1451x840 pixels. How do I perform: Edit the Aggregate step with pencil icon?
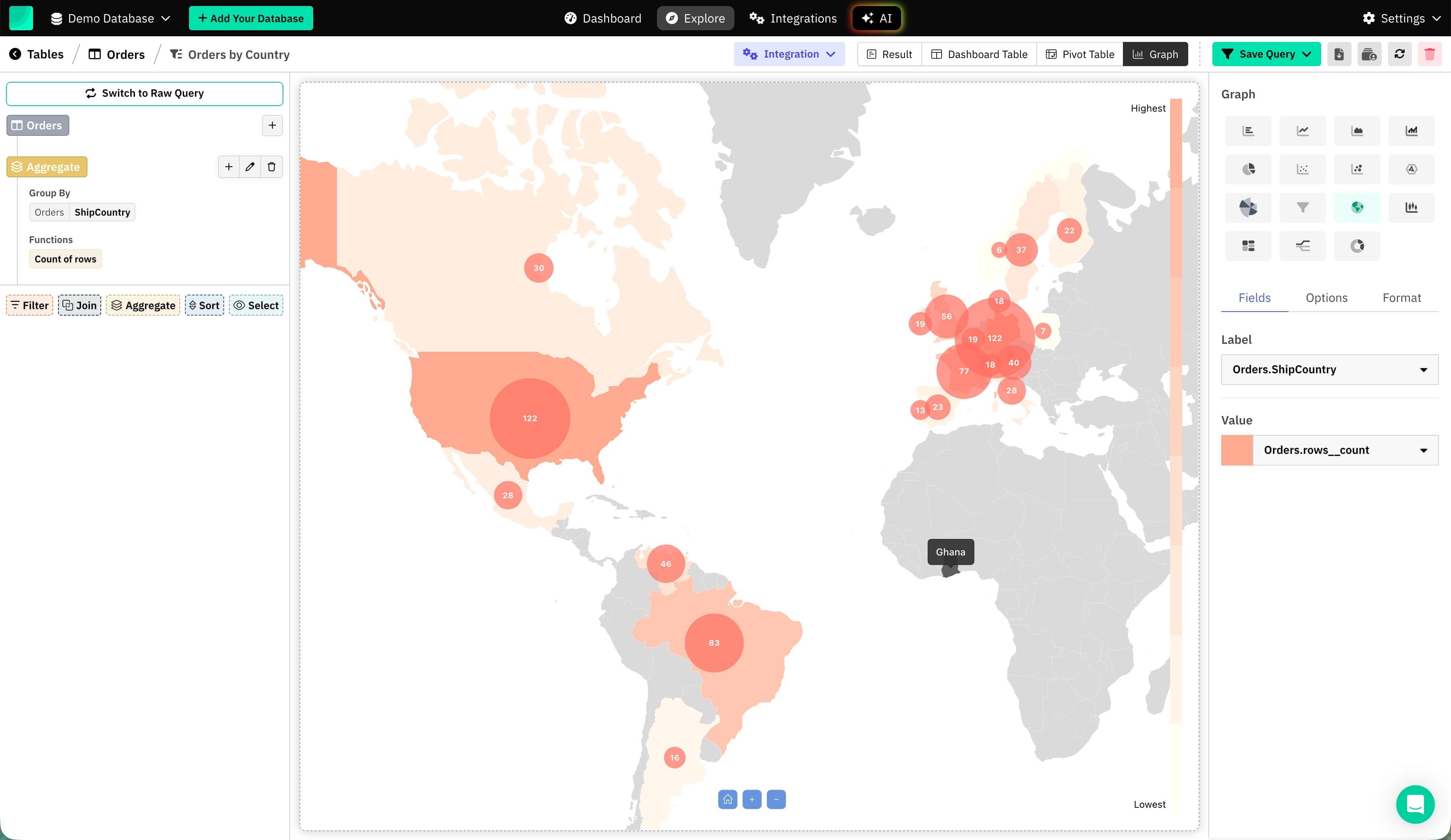click(x=250, y=167)
